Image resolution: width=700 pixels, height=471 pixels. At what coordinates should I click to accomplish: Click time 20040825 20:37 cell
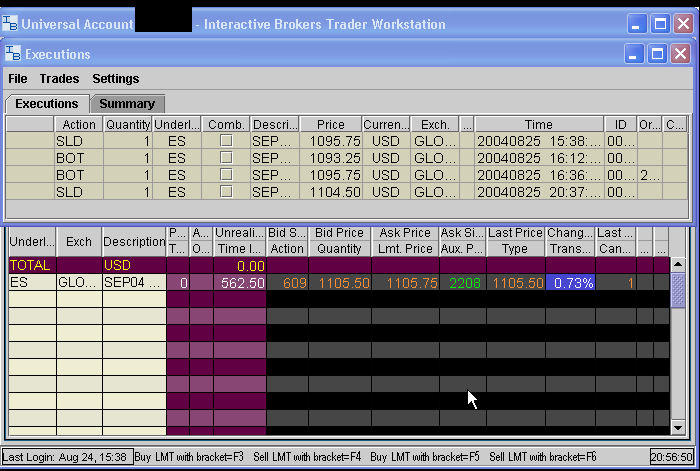[x=539, y=192]
